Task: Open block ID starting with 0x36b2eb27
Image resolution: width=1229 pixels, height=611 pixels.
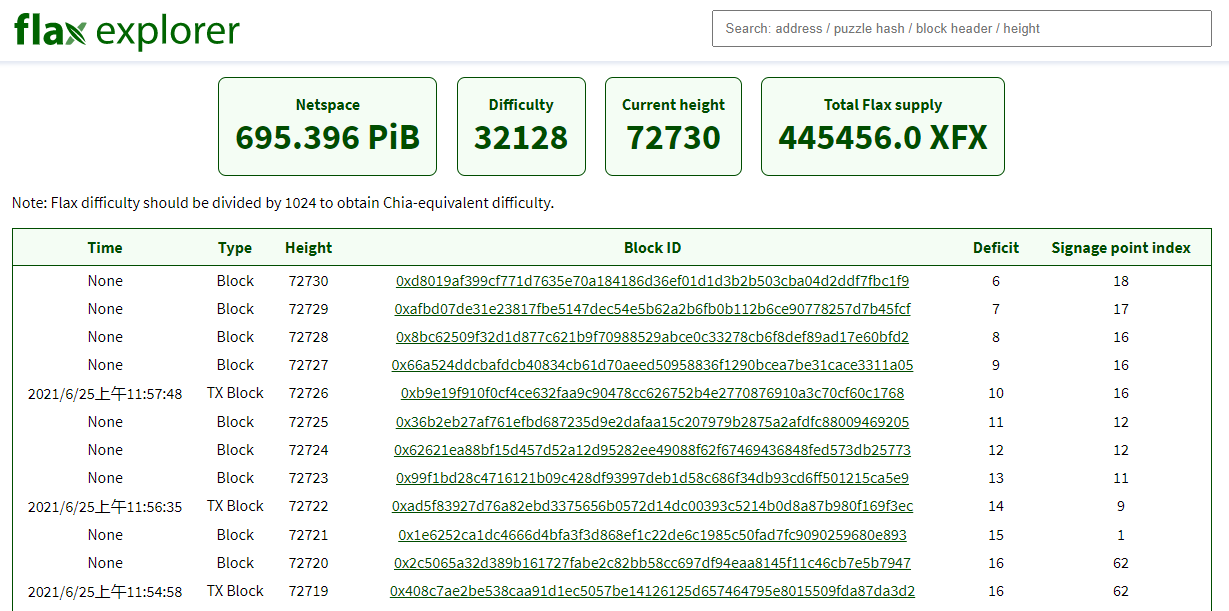Action: 652,422
